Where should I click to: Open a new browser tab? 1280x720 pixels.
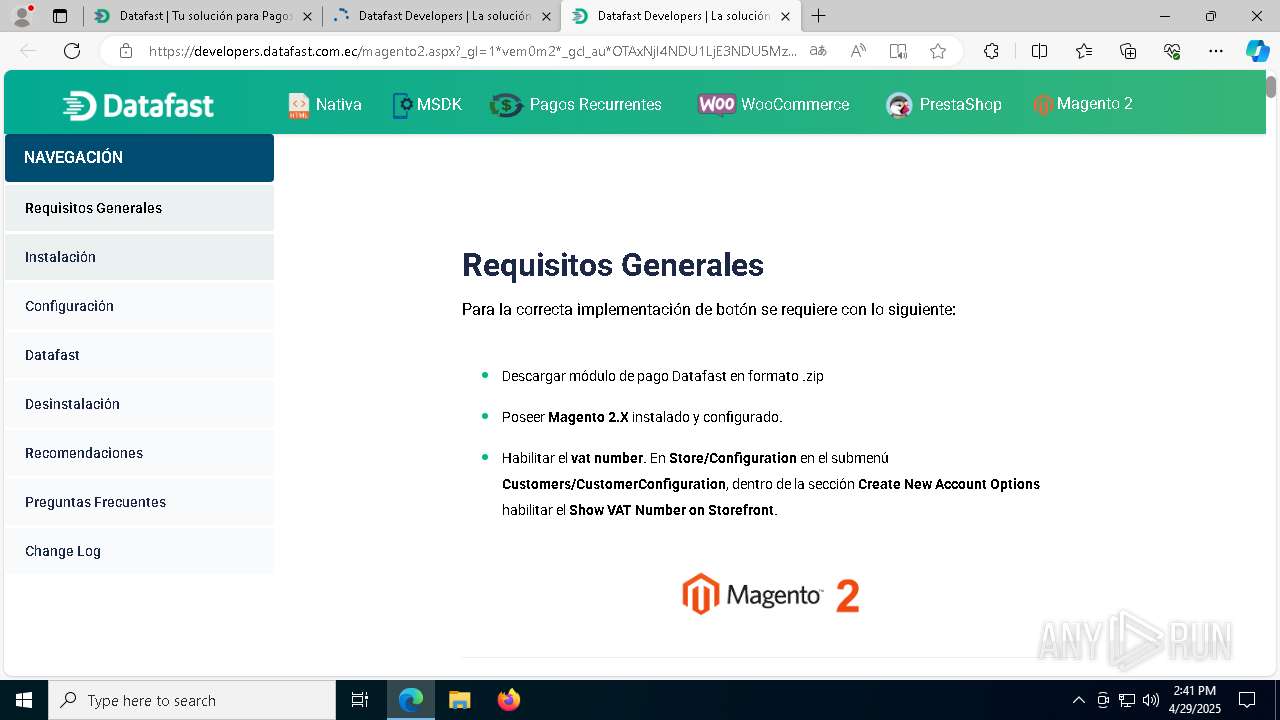818,16
